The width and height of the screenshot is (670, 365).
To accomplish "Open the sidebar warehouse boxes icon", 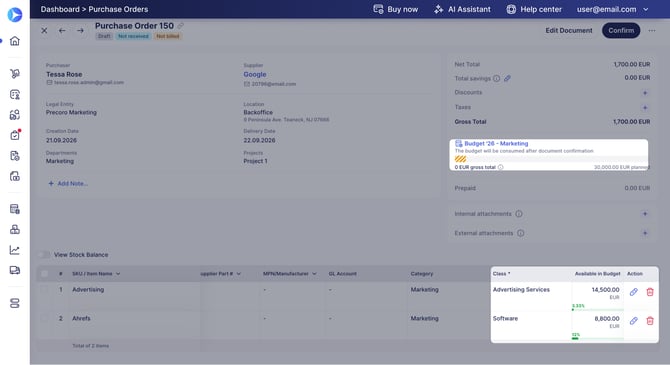I will click(x=15, y=230).
